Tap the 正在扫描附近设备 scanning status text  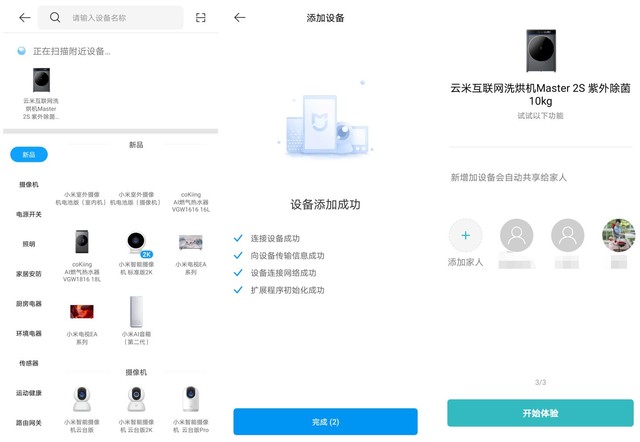point(71,51)
